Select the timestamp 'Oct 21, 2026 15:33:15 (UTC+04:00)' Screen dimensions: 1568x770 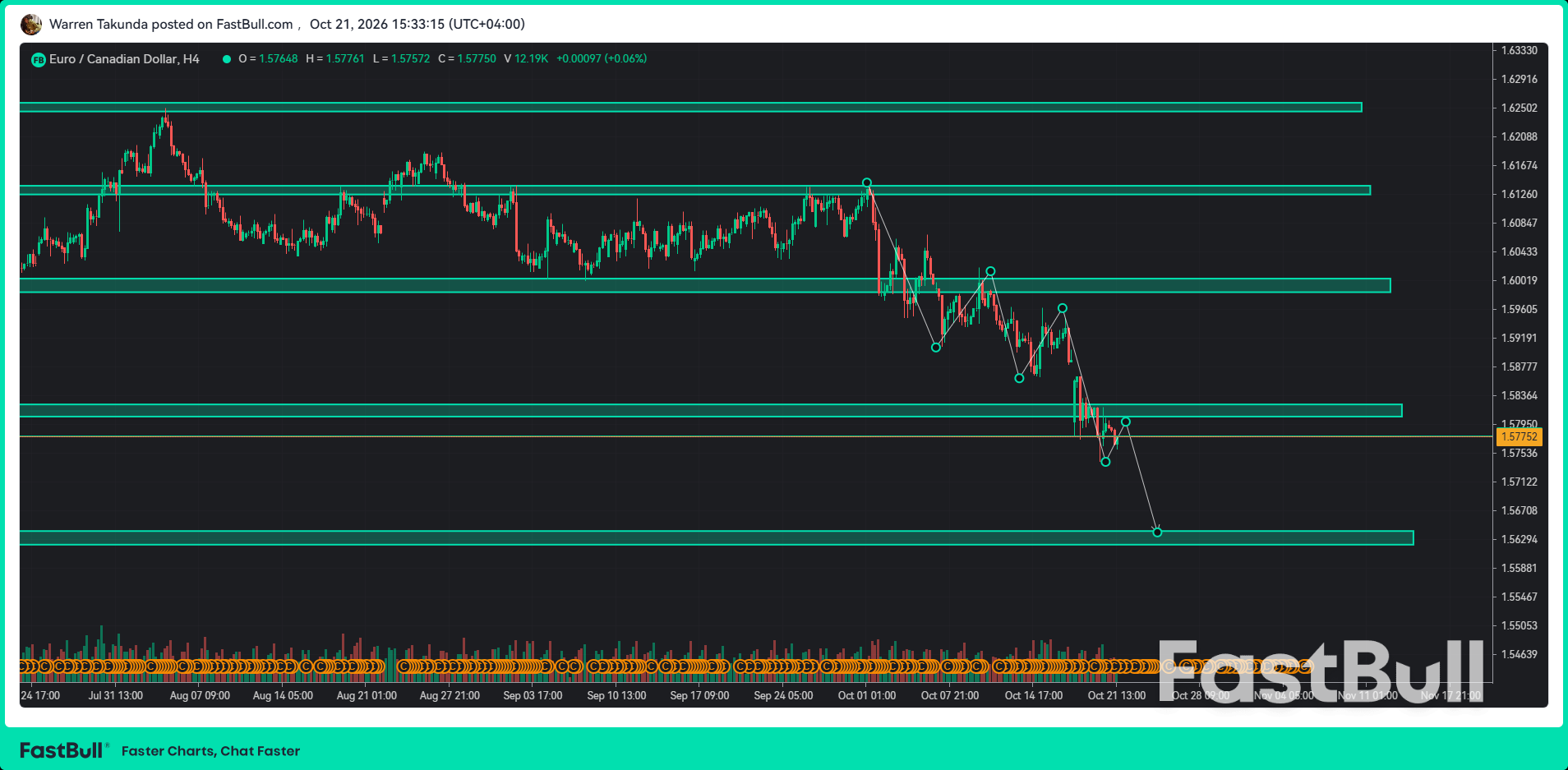point(417,25)
